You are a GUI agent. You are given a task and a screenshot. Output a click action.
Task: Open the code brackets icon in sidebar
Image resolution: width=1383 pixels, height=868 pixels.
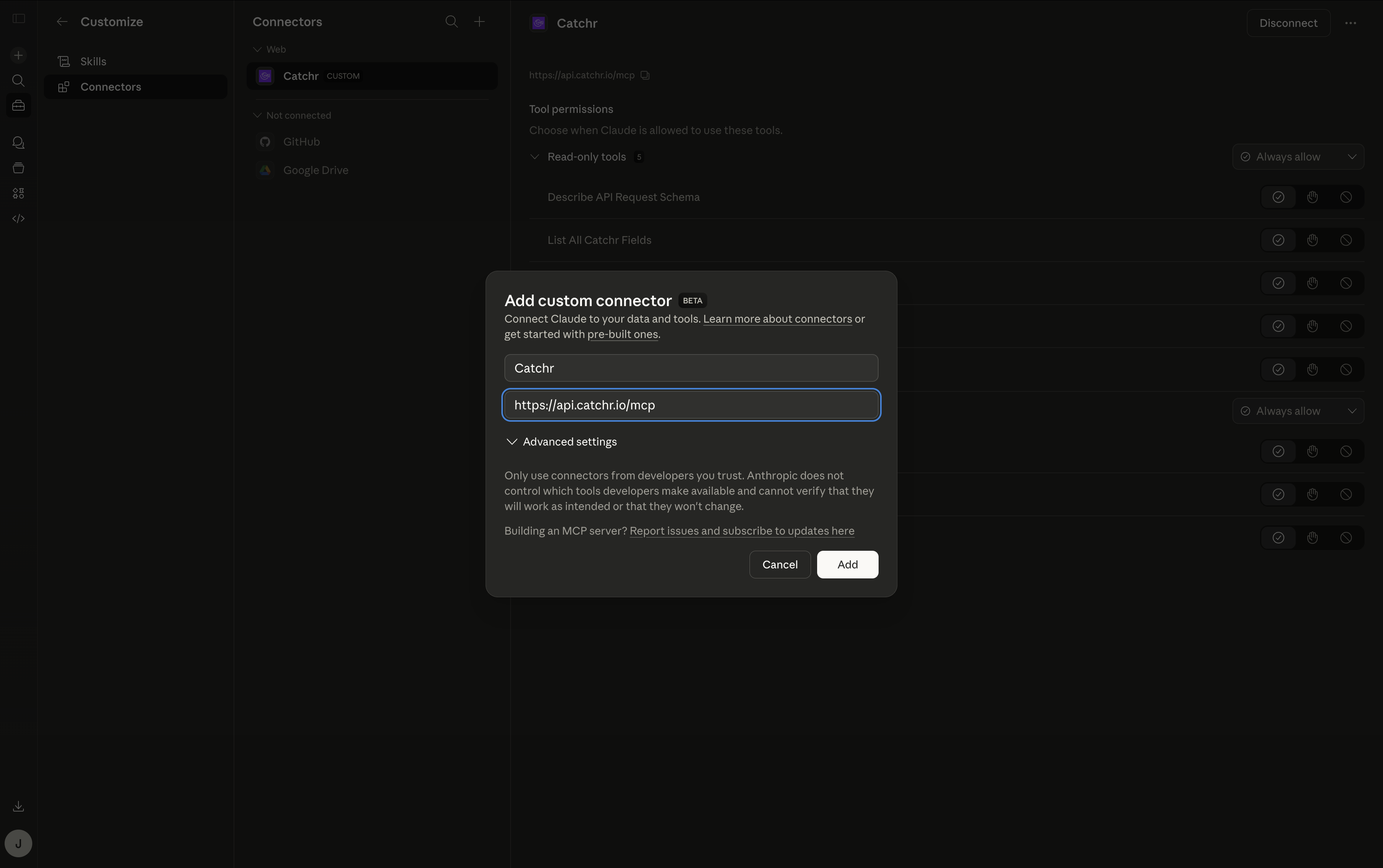pyautogui.click(x=18, y=219)
